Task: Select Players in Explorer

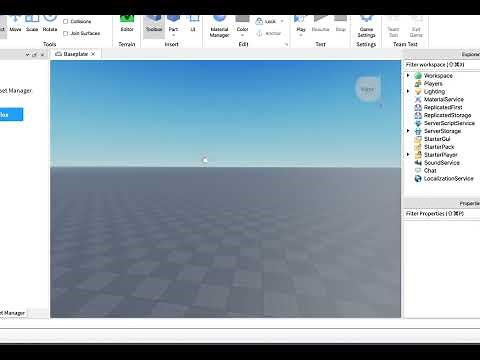Action: pyautogui.click(x=433, y=84)
